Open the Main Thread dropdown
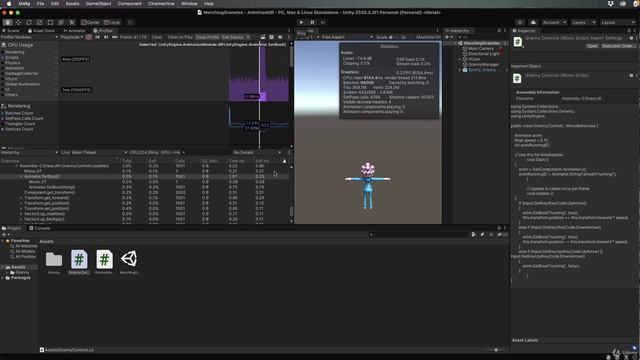The image size is (640, 360). (x=99, y=152)
